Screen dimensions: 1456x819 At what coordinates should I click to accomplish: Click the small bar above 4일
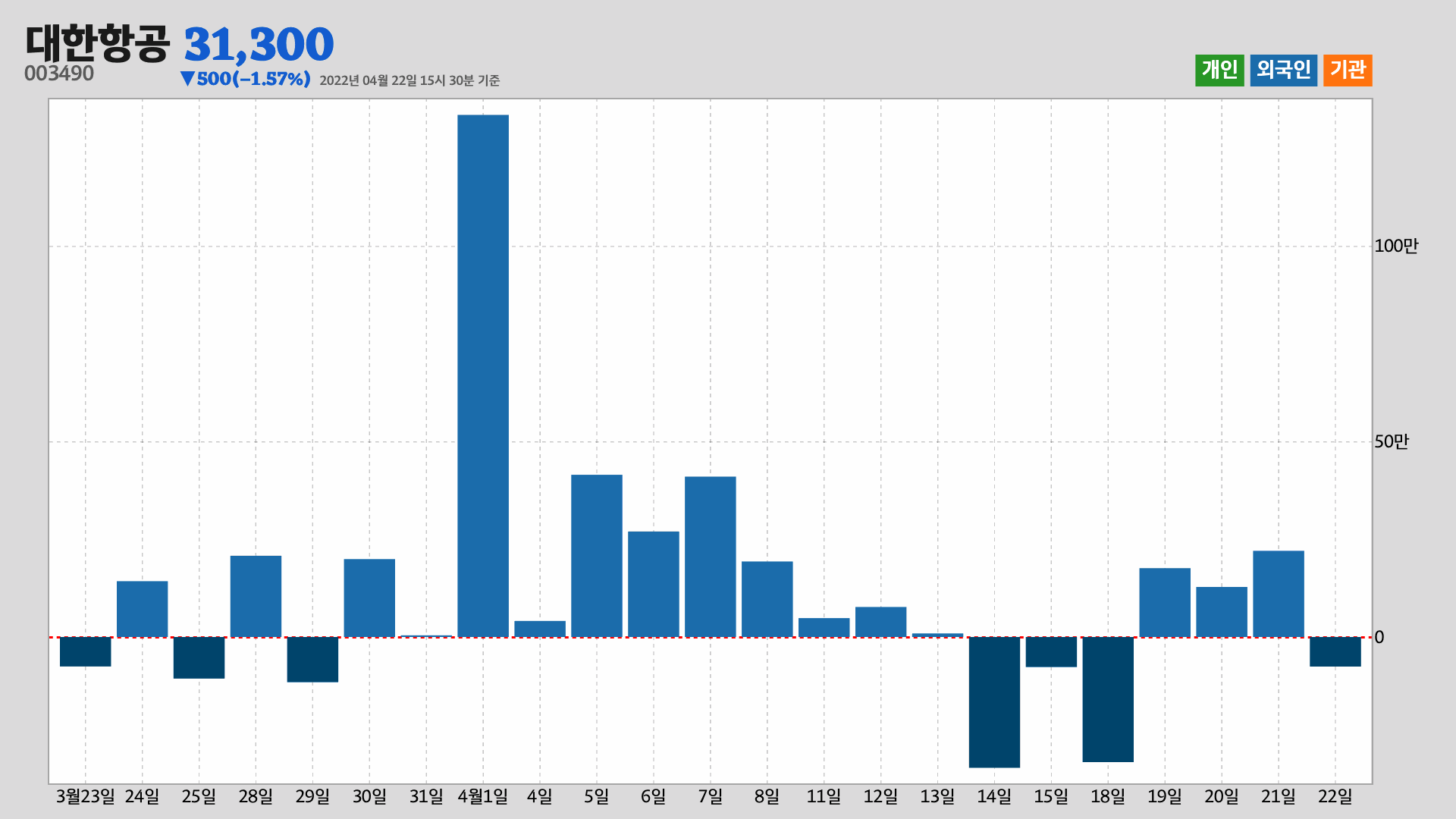pyautogui.click(x=540, y=629)
